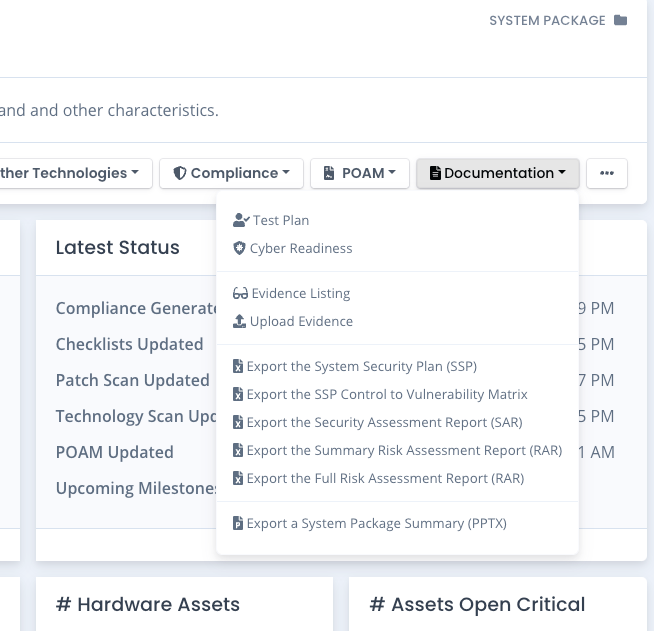
Task: Click the System Package folder icon
Action: [x=620, y=20]
